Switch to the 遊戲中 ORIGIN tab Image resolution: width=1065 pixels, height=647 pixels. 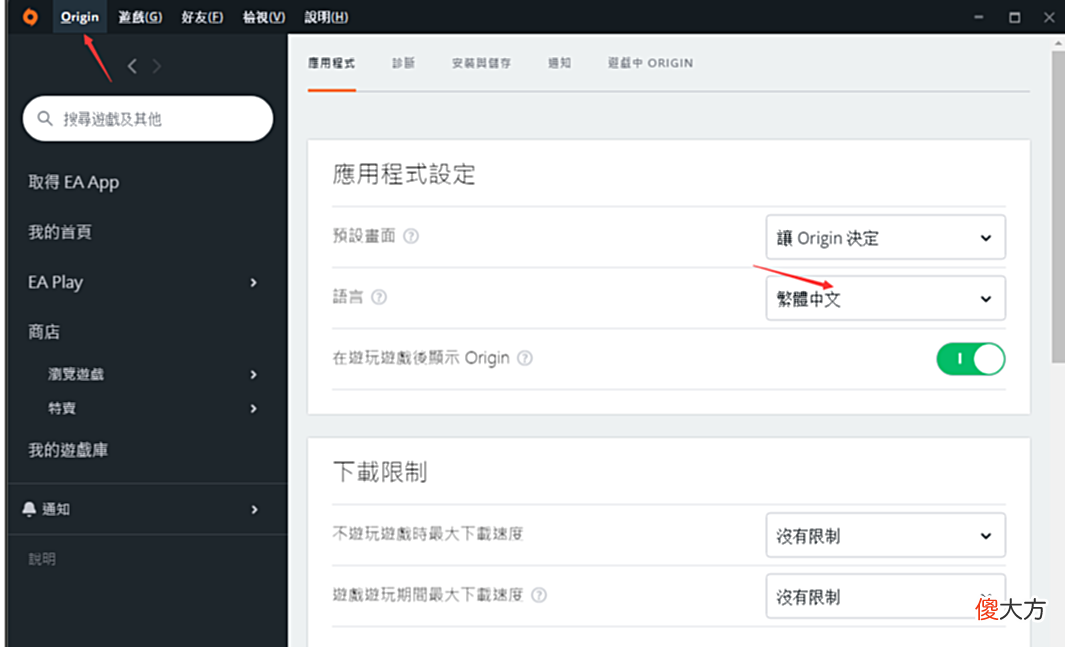click(x=650, y=63)
